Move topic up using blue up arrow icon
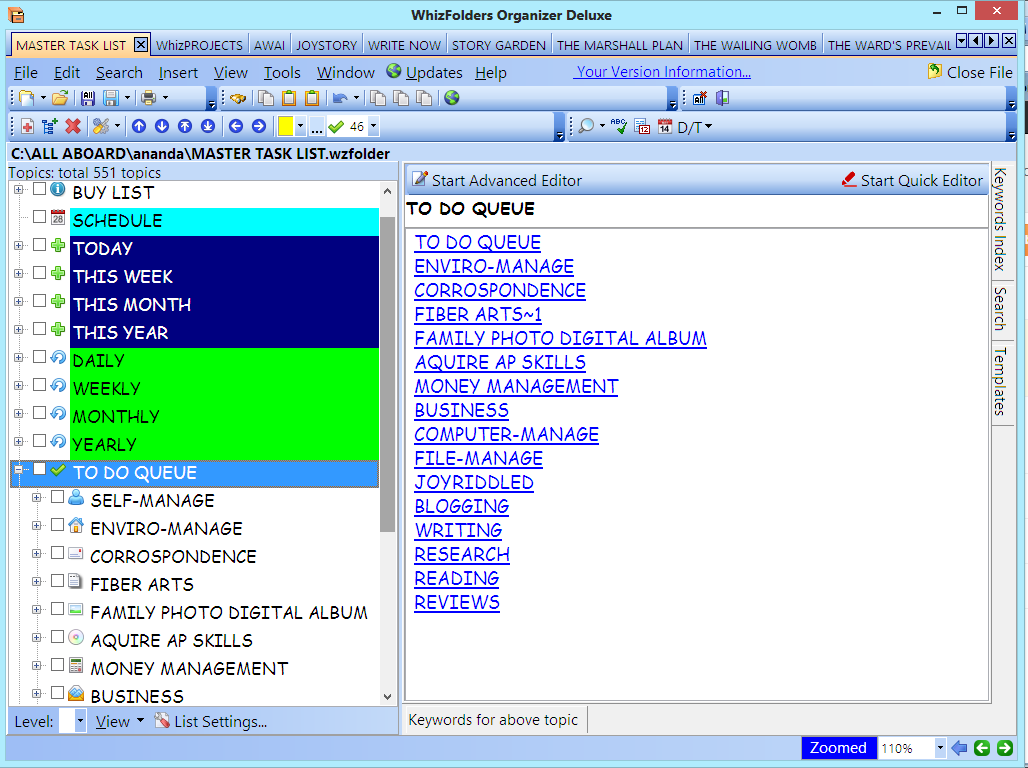This screenshot has width=1028, height=768. click(x=139, y=126)
